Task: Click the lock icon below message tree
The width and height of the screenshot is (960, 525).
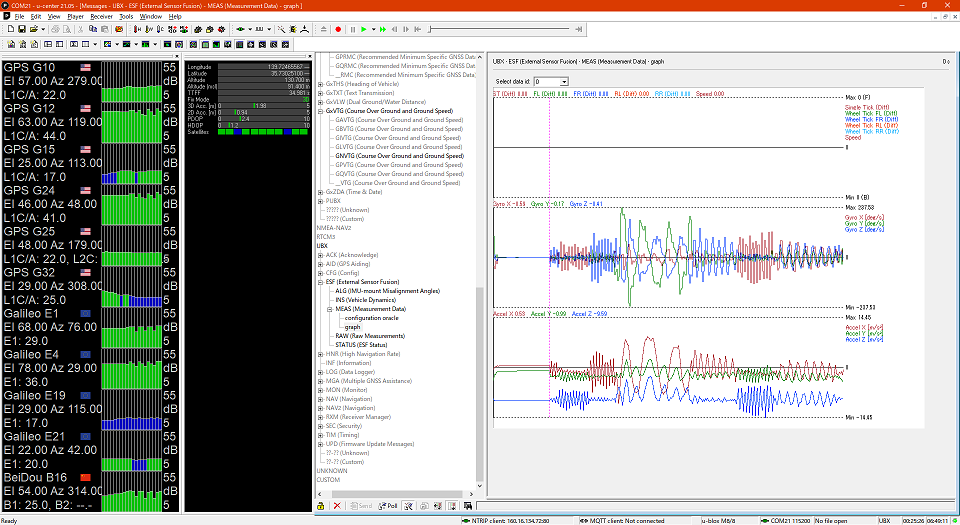Action: [x=322, y=506]
